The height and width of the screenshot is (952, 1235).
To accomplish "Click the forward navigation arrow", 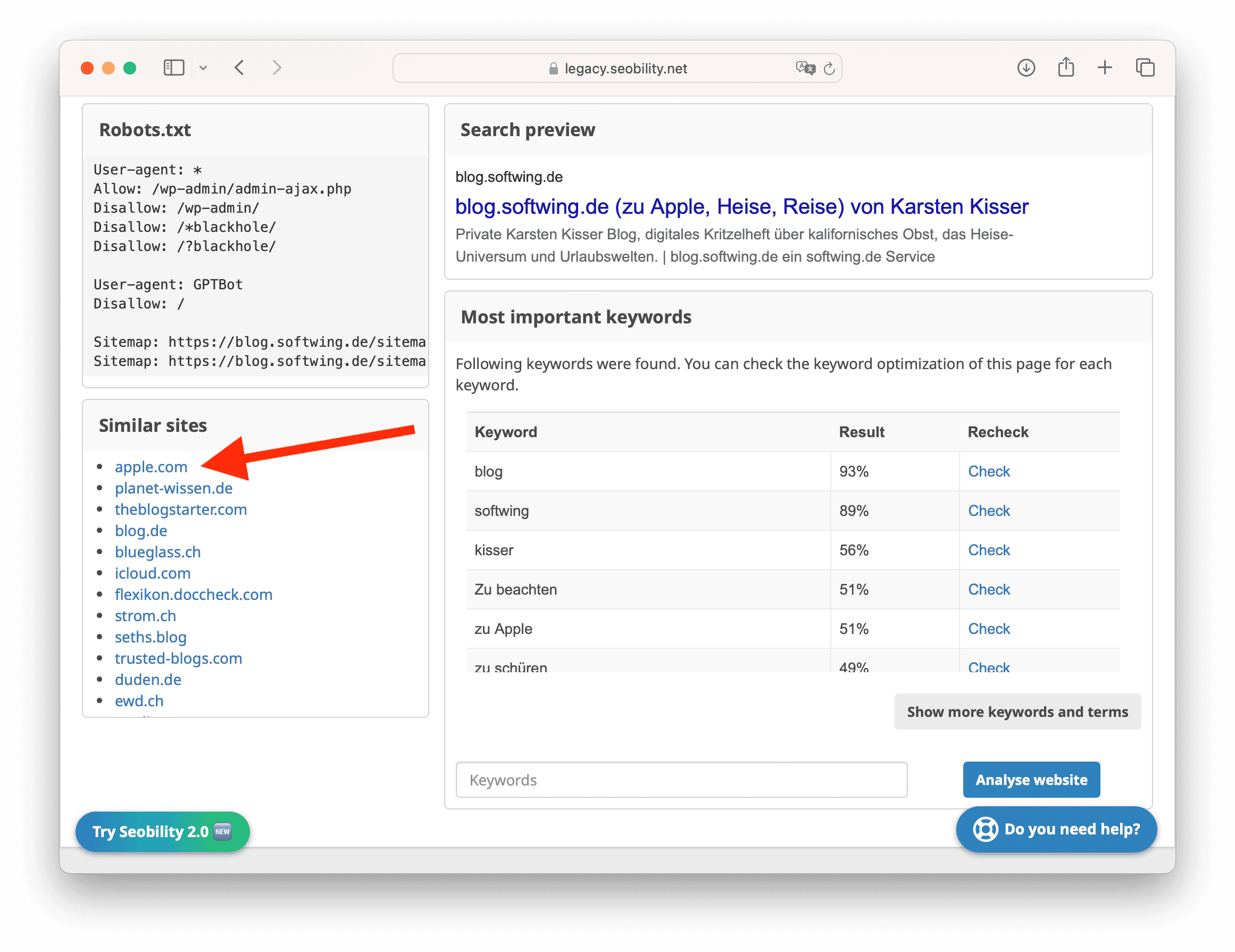I will tap(277, 68).
